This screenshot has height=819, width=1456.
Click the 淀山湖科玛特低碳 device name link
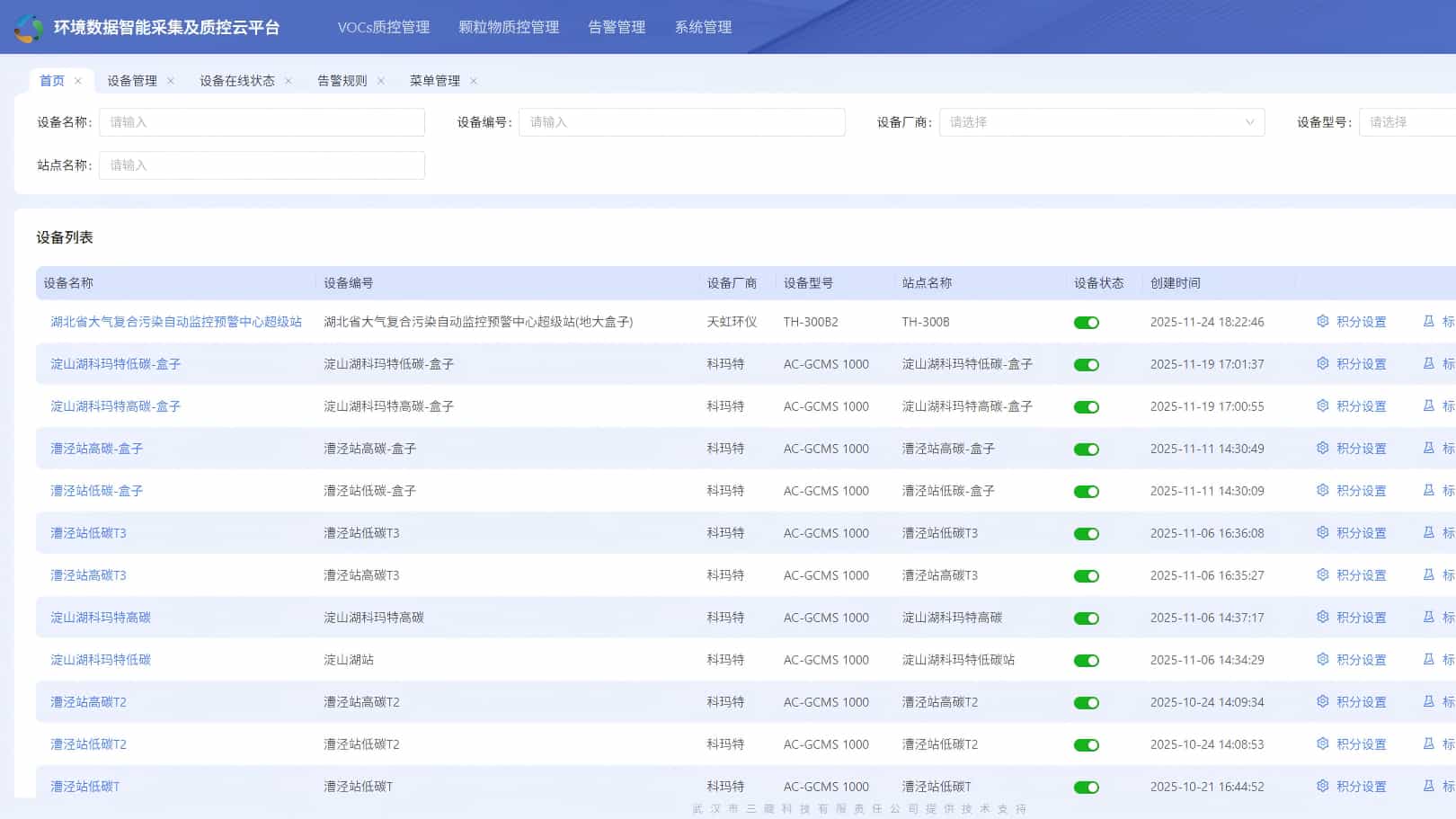tap(101, 660)
